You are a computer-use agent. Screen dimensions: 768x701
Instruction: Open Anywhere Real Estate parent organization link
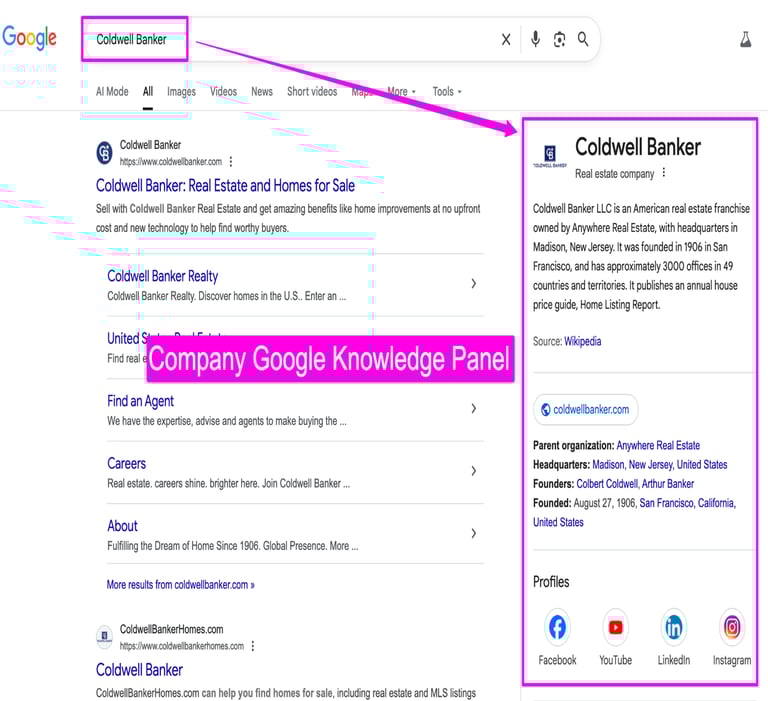658,445
